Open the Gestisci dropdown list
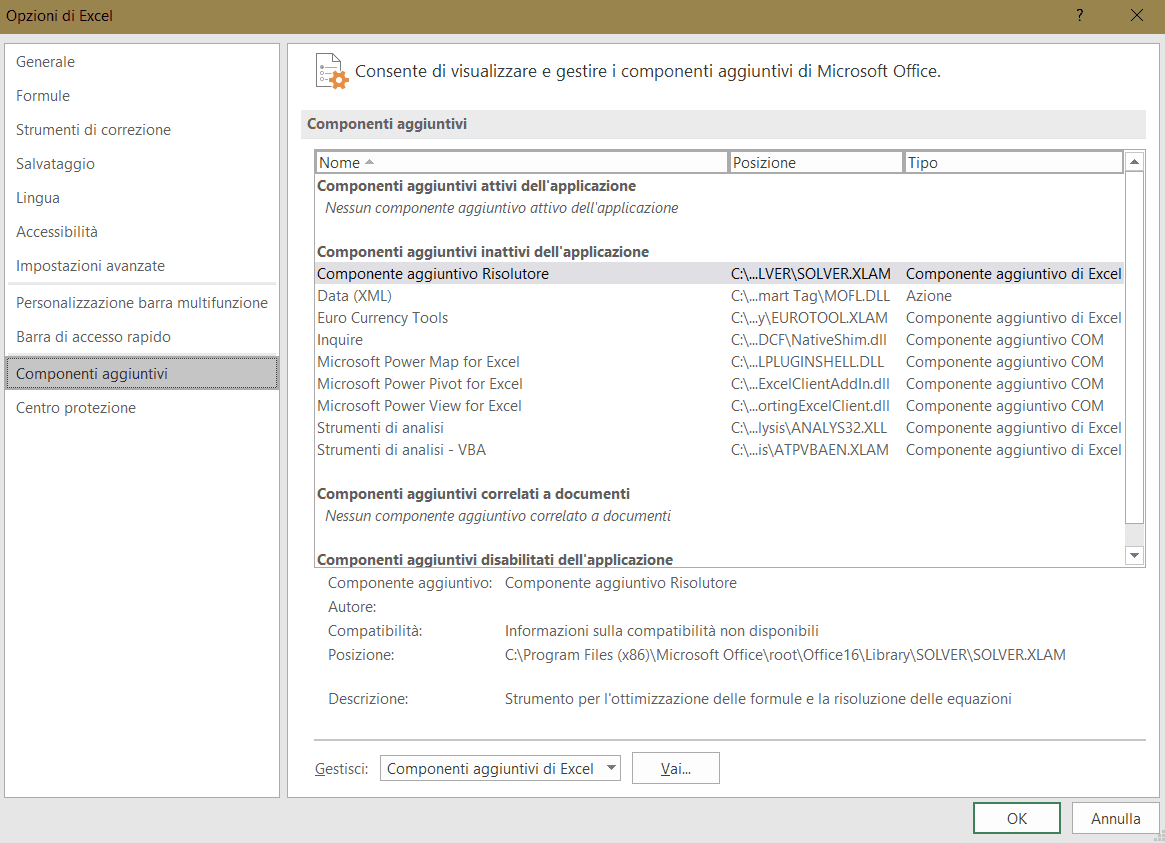The height and width of the screenshot is (843, 1165). point(500,768)
